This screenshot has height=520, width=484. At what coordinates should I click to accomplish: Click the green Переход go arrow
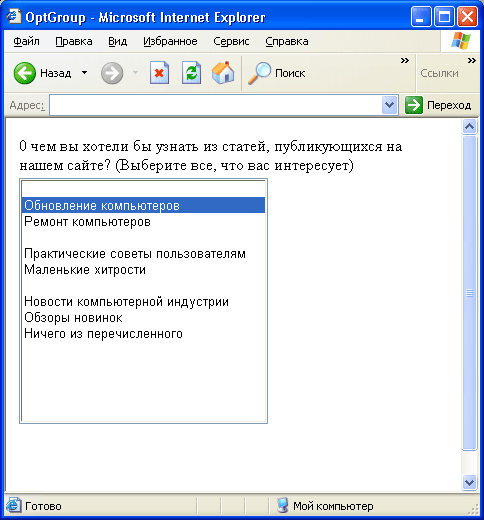tap(414, 105)
